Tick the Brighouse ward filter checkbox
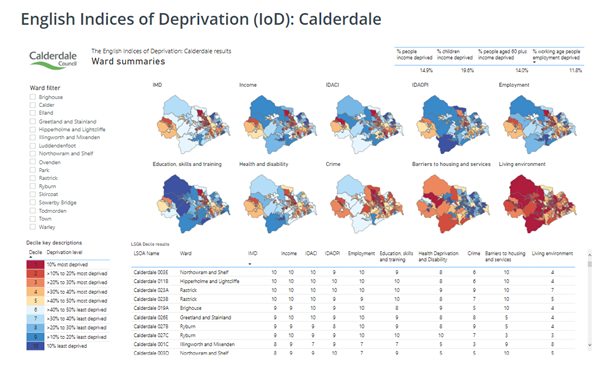610x371 pixels. 33,97
